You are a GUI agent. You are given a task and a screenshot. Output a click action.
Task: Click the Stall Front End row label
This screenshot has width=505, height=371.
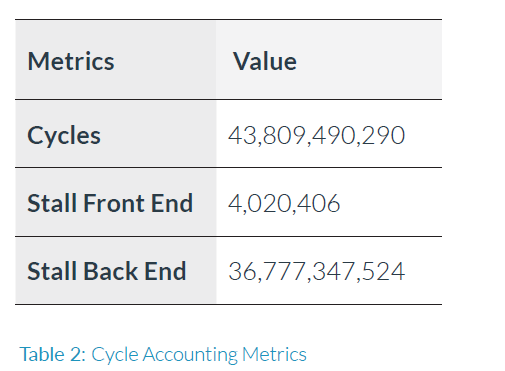(110, 203)
